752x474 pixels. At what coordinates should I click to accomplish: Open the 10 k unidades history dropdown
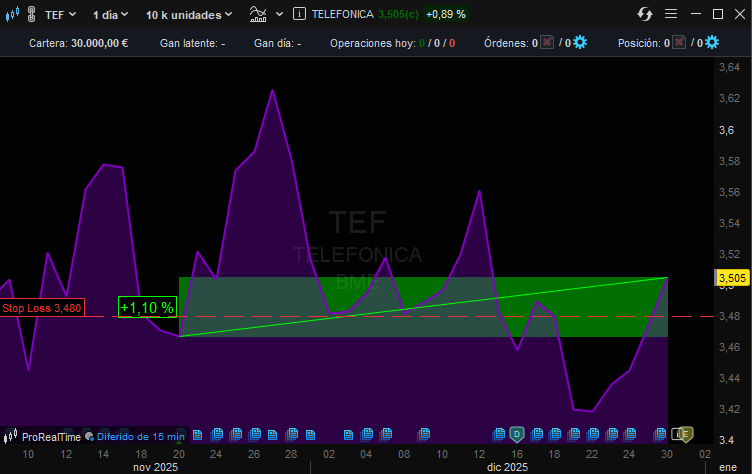point(189,15)
